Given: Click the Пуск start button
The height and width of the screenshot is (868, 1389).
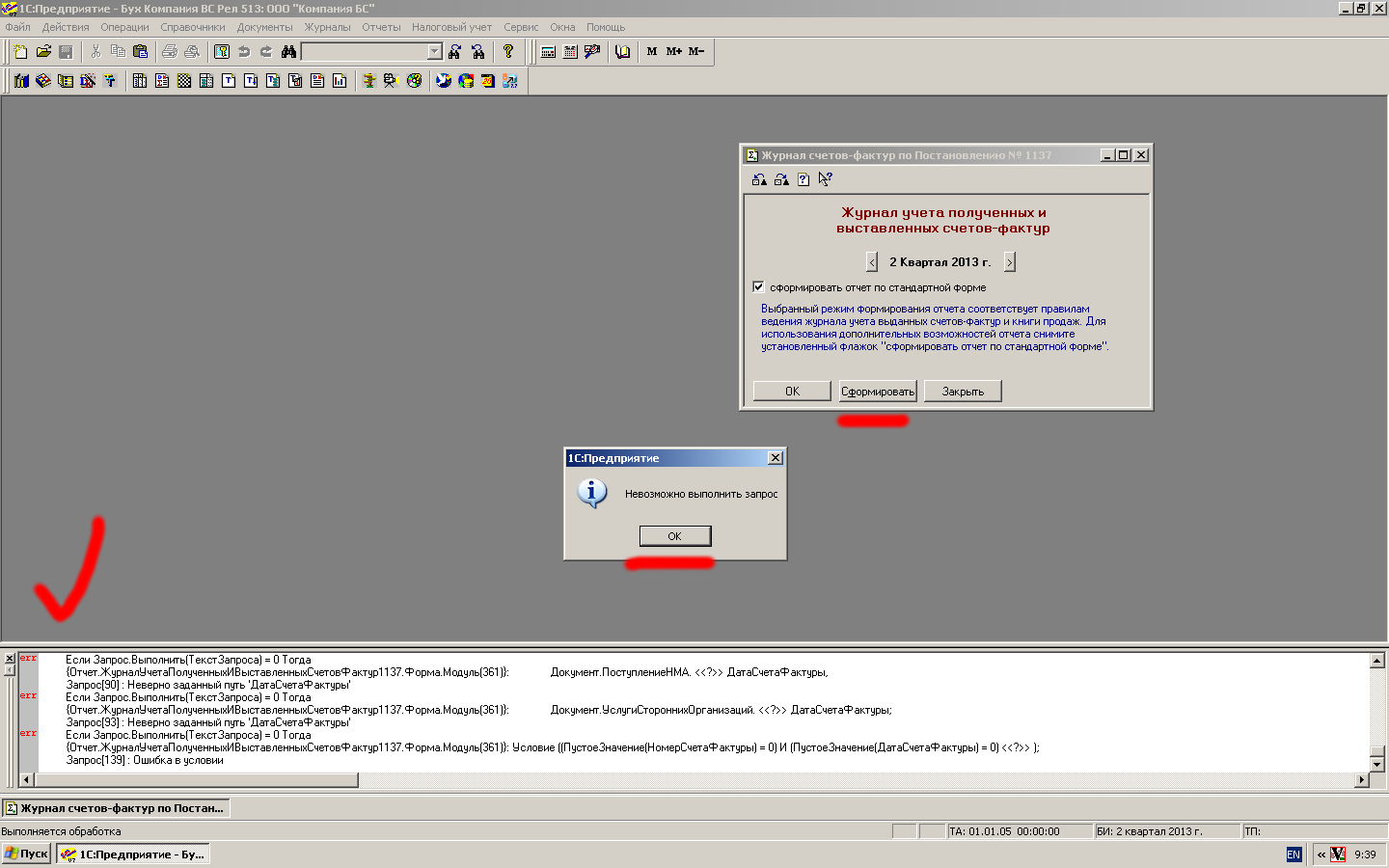Looking at the screenshot, I should (27, 854).
